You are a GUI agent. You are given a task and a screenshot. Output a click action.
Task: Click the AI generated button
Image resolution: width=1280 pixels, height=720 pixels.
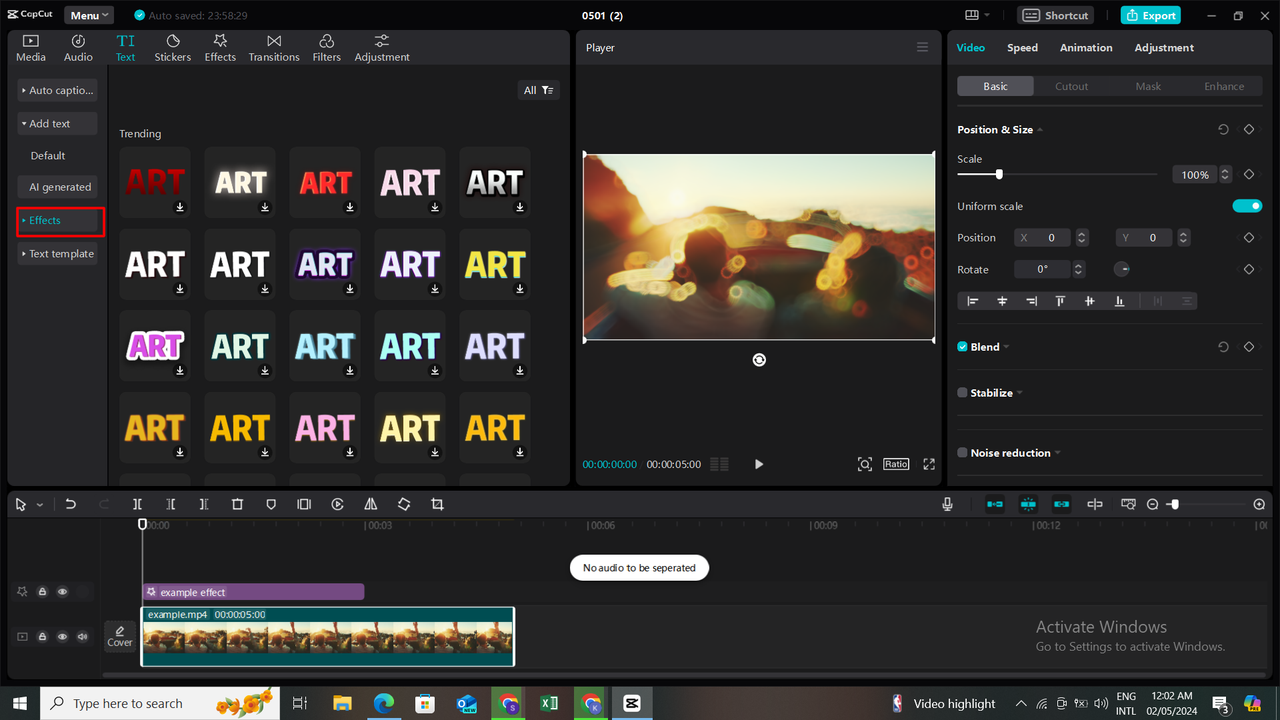[x=57, y=186]
